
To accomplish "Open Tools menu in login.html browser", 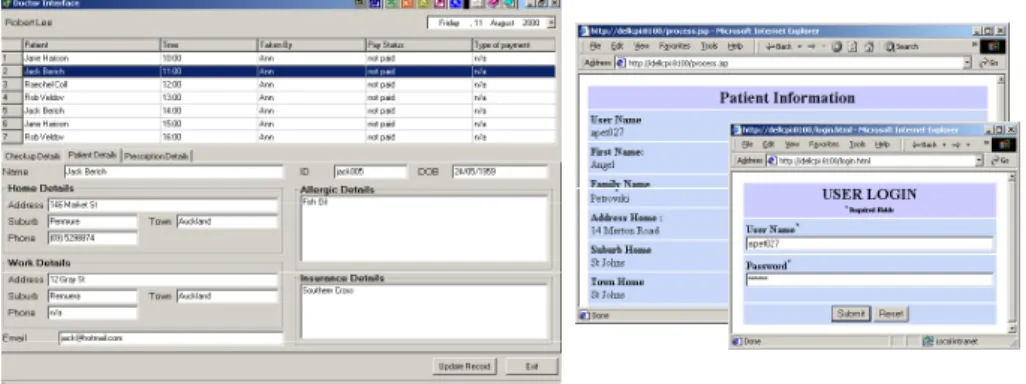I will tap(857, 145).
